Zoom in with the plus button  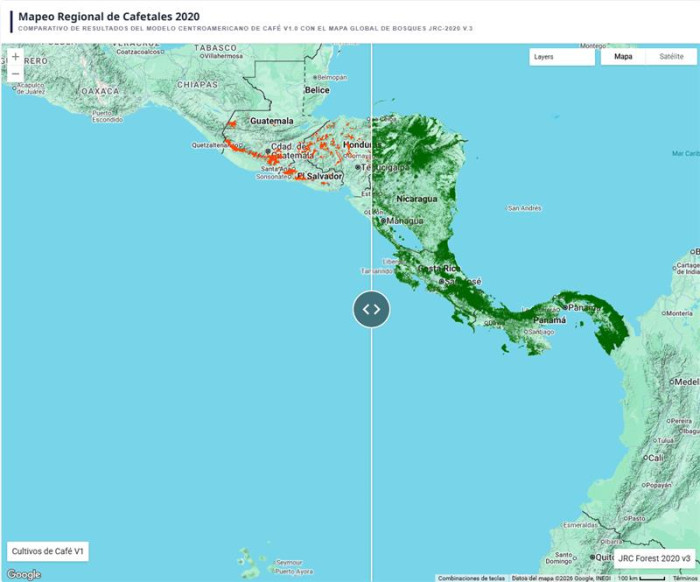[x=15, y=57]
